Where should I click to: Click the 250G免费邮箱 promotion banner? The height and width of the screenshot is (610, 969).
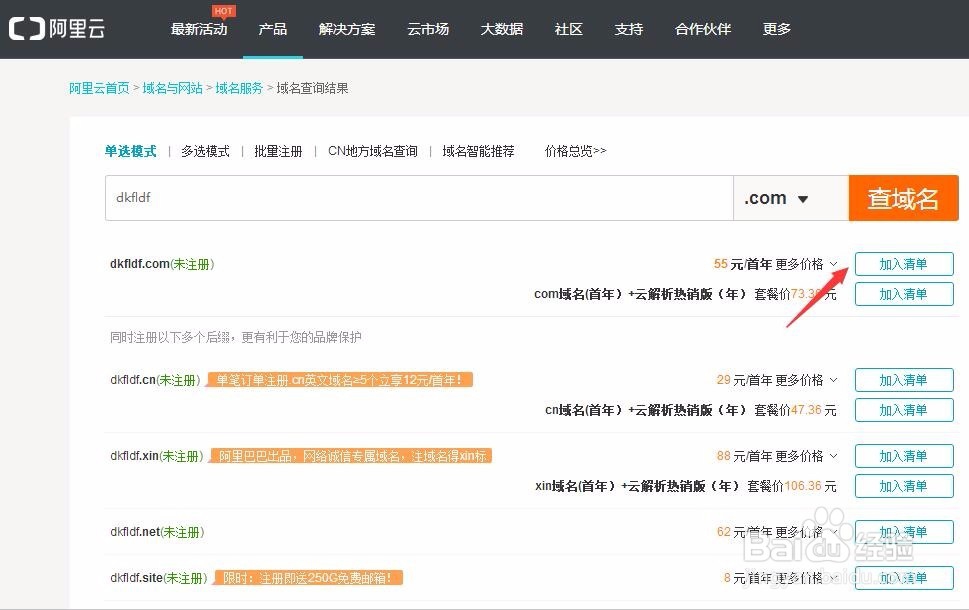coord(308,578)
